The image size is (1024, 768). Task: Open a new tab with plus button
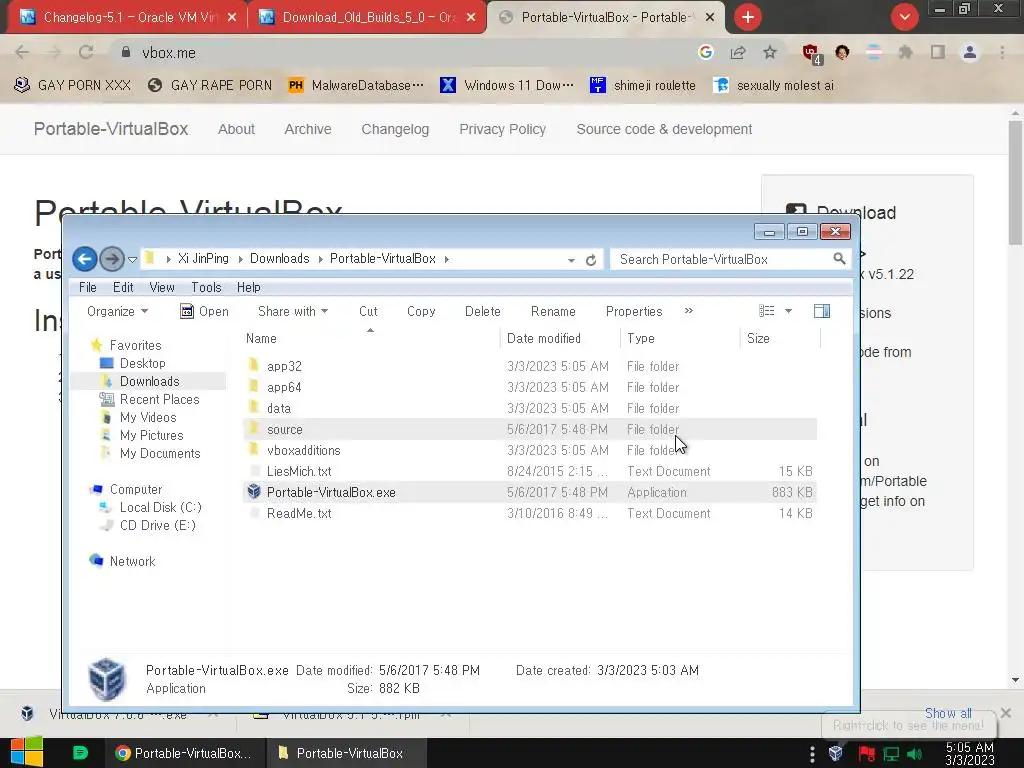(748, 17)
